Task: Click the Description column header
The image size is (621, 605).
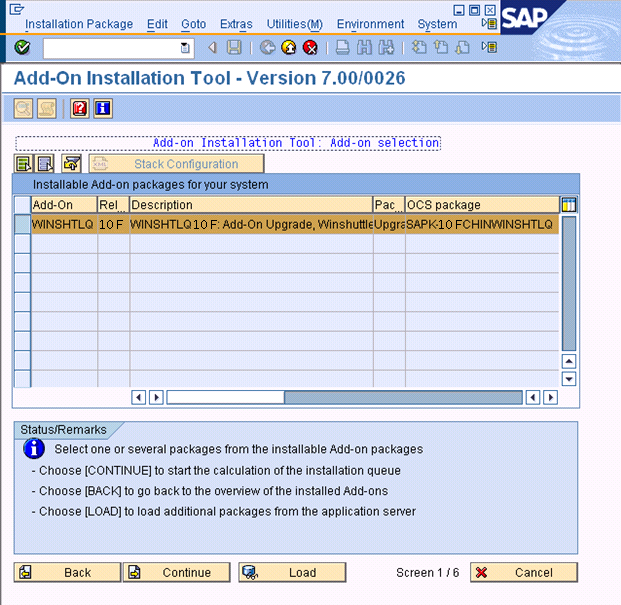Action: click(x=251, y=205)
